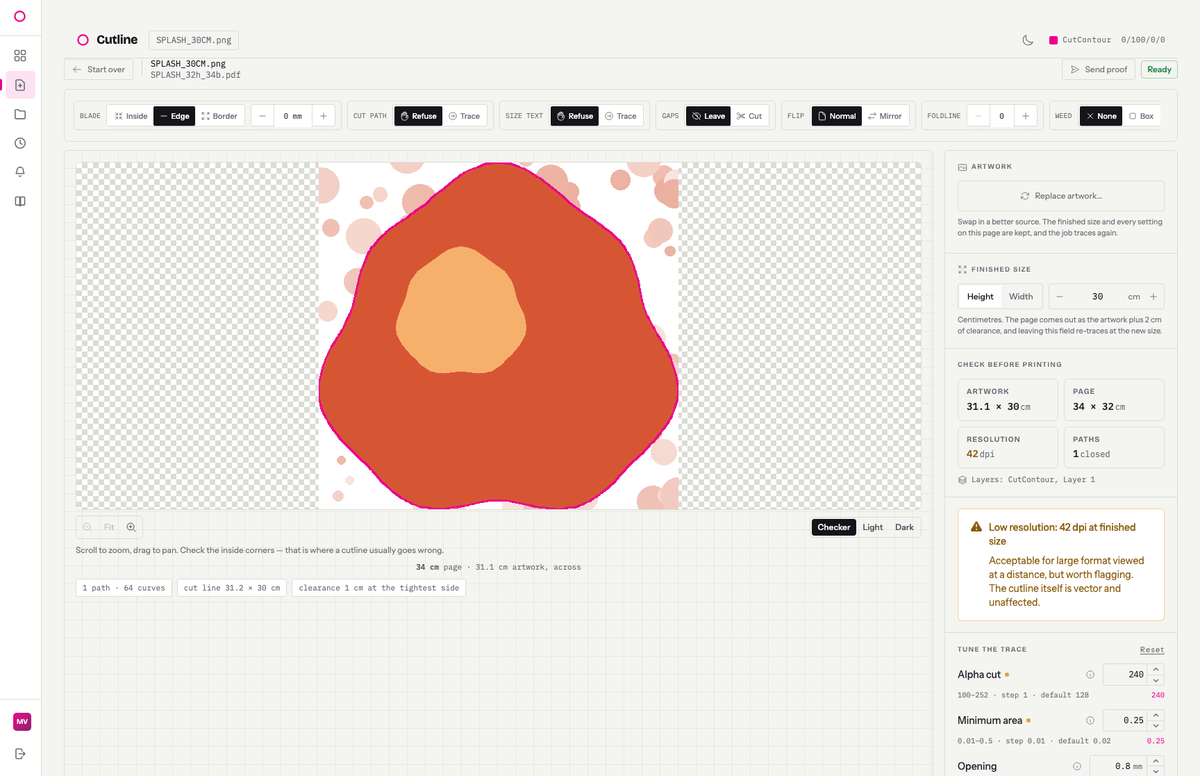The width and height of the screenshot is (1200, 776).
Task: Click the MV user avatar
Action: tap(21, 722)
